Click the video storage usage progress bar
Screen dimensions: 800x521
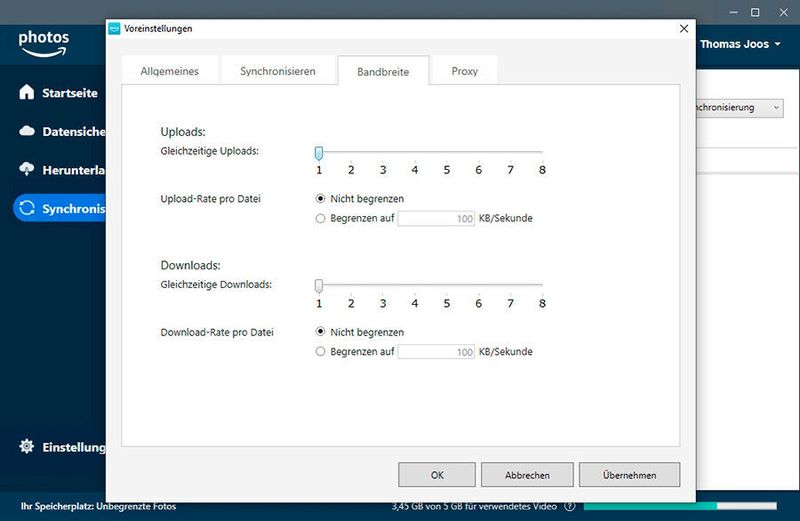point(680,506)
